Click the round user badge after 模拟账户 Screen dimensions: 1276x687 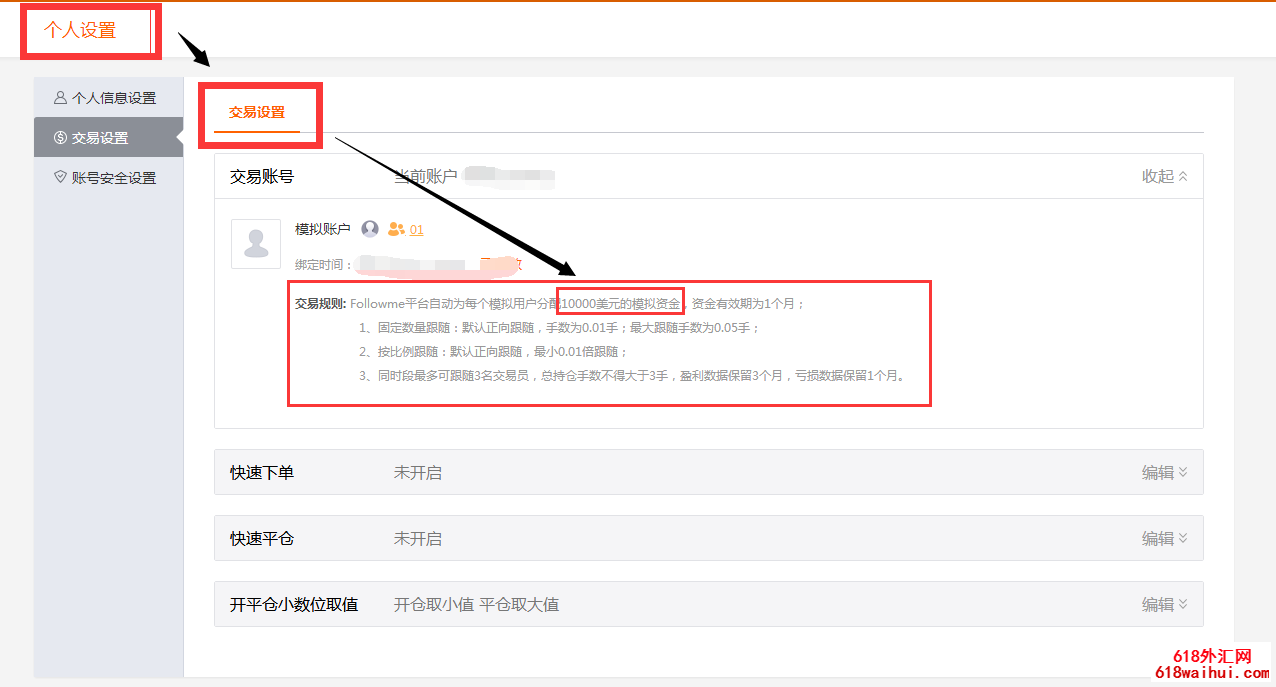click(370, 229)
